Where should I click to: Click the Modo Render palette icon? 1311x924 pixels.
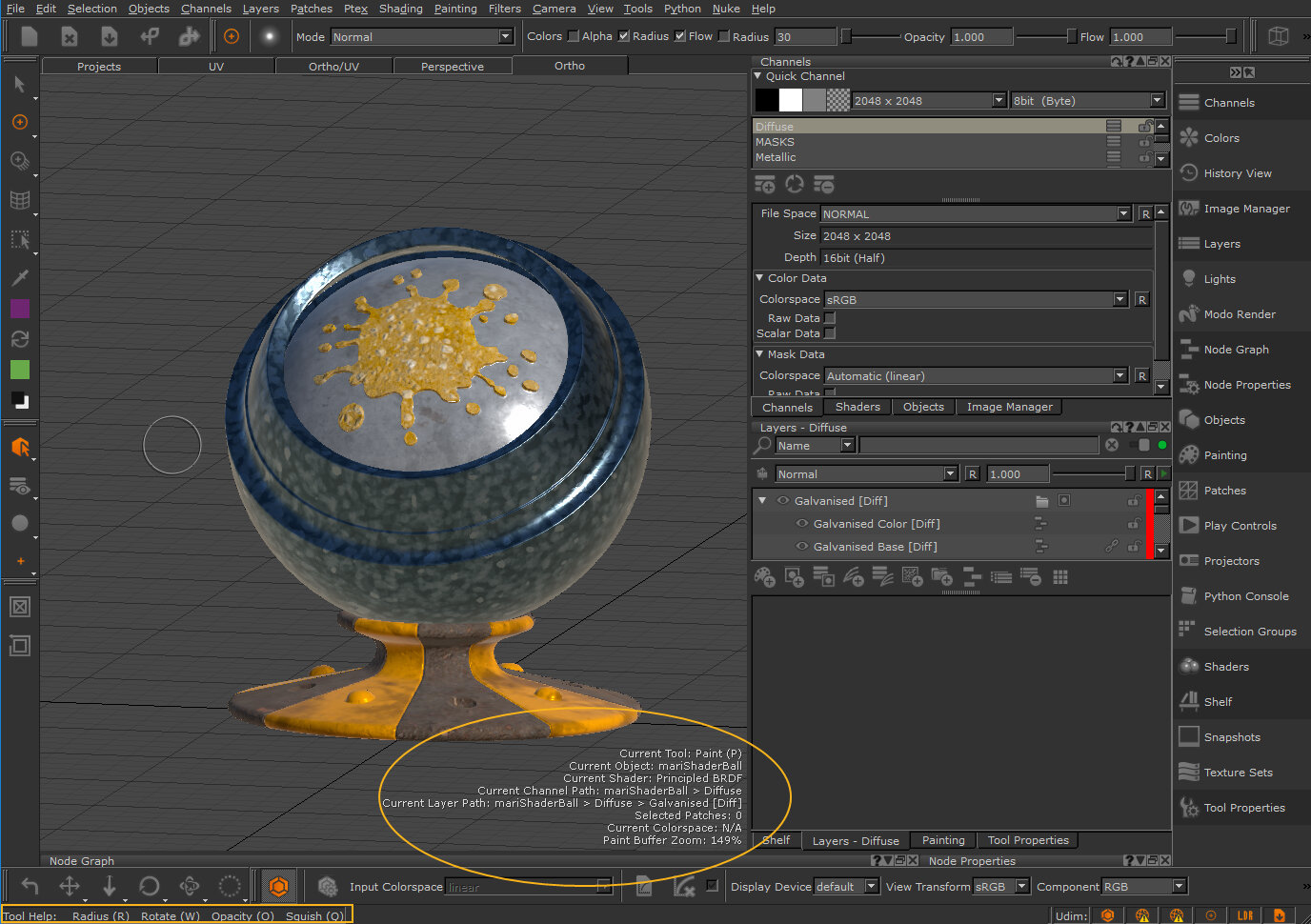[1189, 314]
